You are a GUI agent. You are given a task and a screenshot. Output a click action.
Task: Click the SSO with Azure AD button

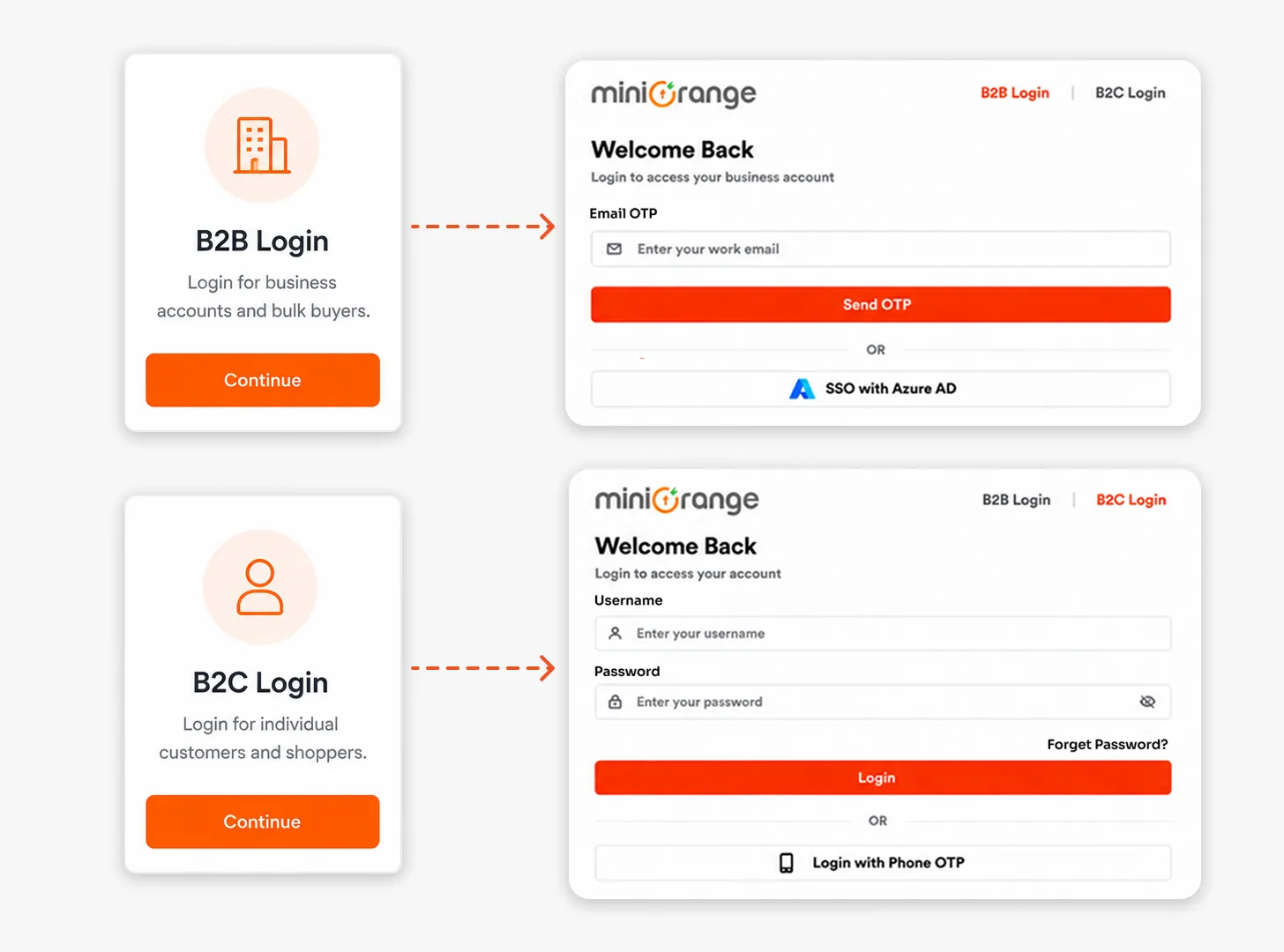(x=881, y=389)
